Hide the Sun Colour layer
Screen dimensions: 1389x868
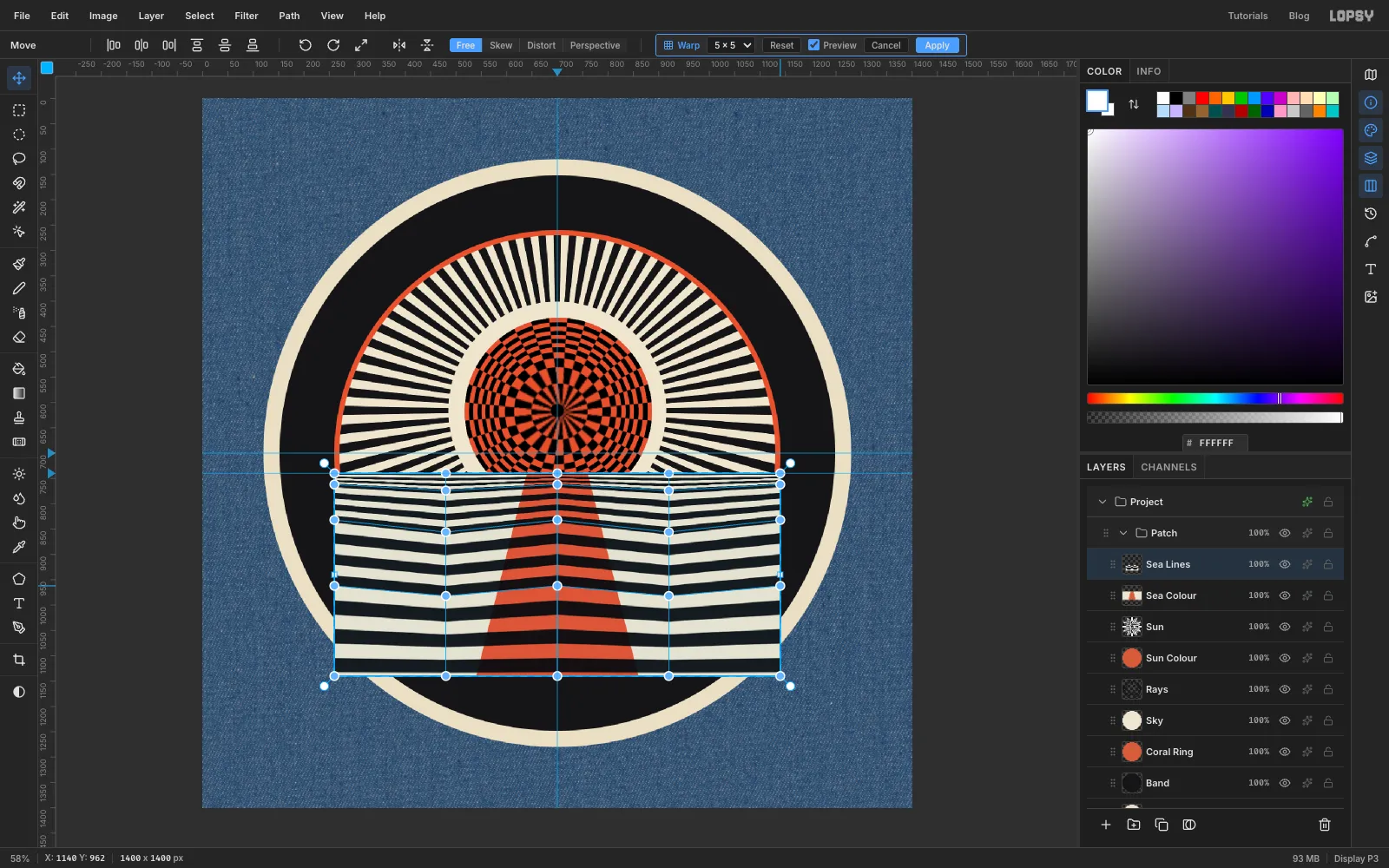pos(1285,658)
